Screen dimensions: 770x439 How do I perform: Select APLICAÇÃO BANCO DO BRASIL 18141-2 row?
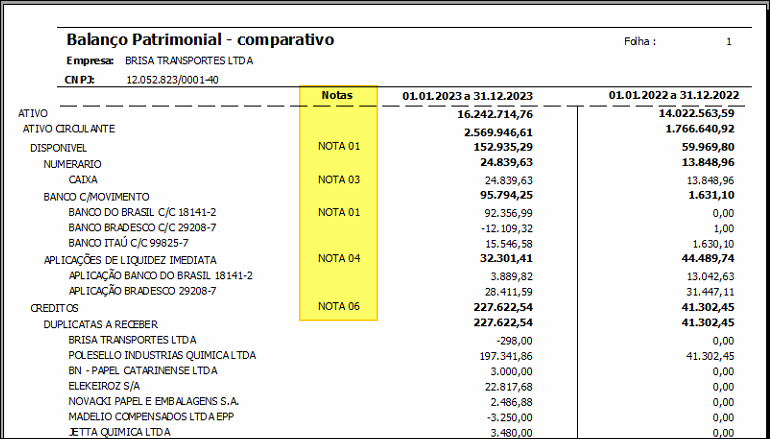(161, 276)
